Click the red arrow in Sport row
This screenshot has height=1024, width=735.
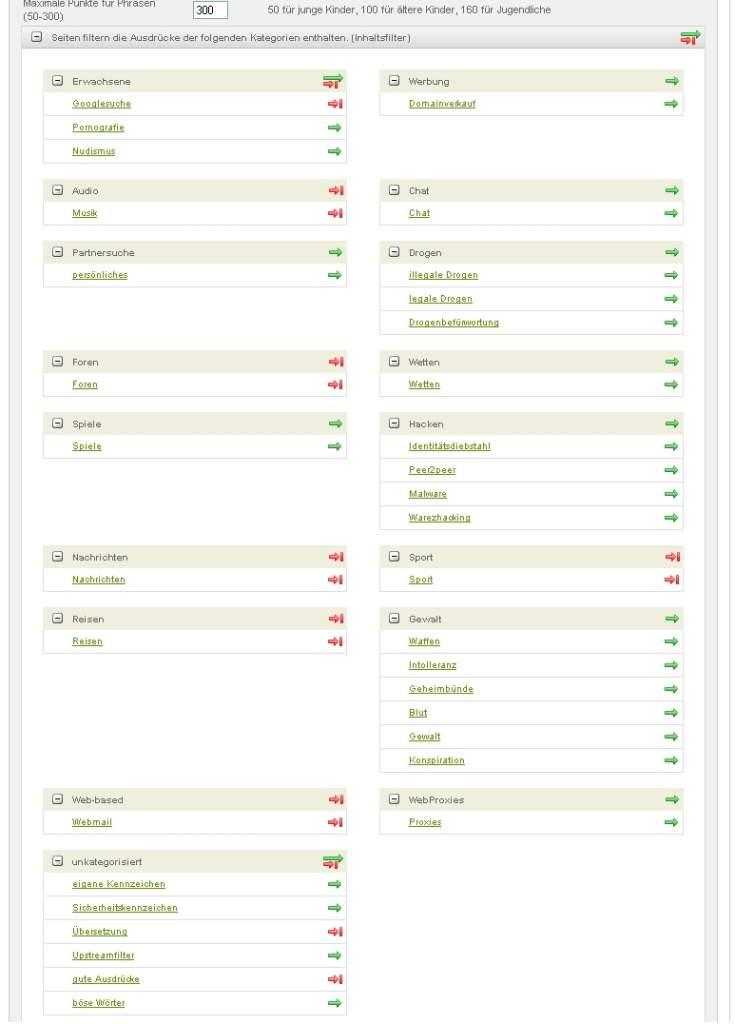point(672,580)
